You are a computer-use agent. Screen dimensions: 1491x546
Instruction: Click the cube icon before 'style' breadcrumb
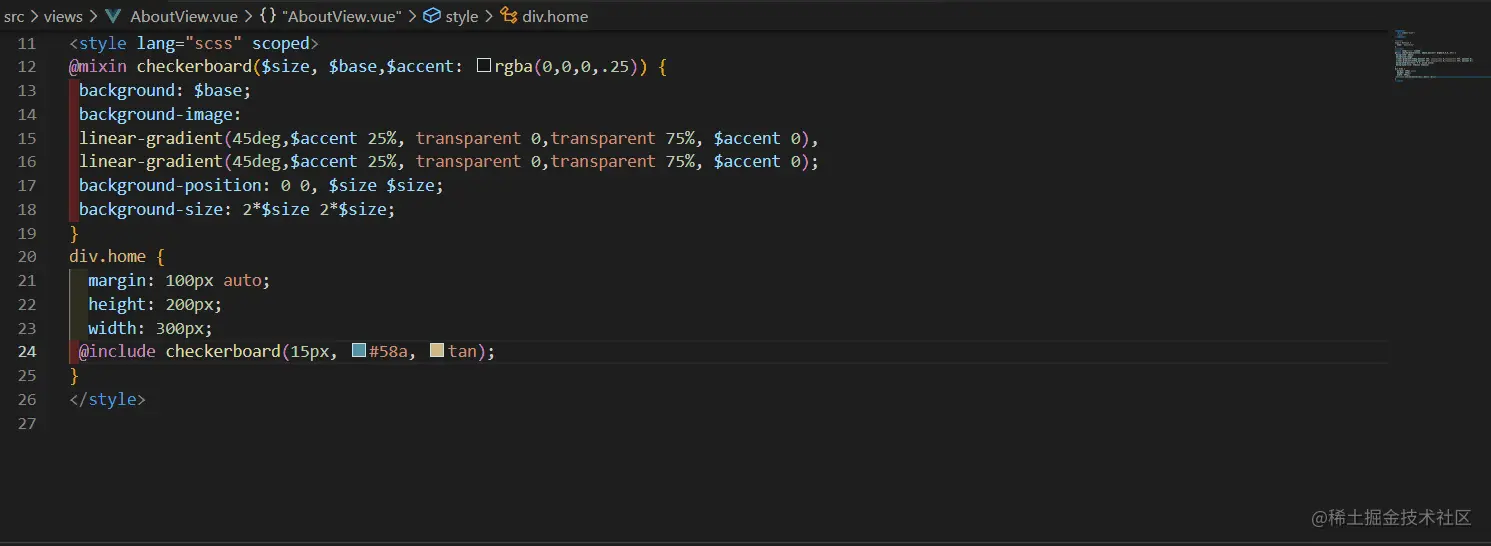tap(432, 16)
